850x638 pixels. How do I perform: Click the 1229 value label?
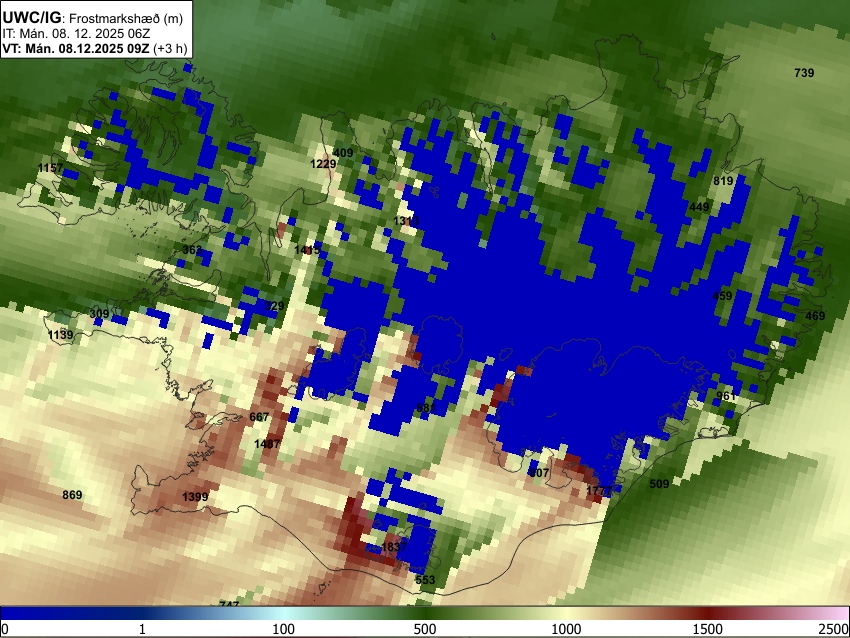[323, 164]
